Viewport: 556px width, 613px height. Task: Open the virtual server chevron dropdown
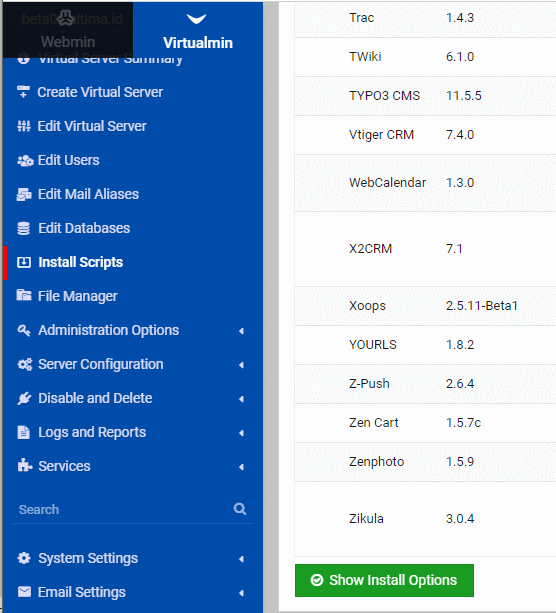coord(196,18)
